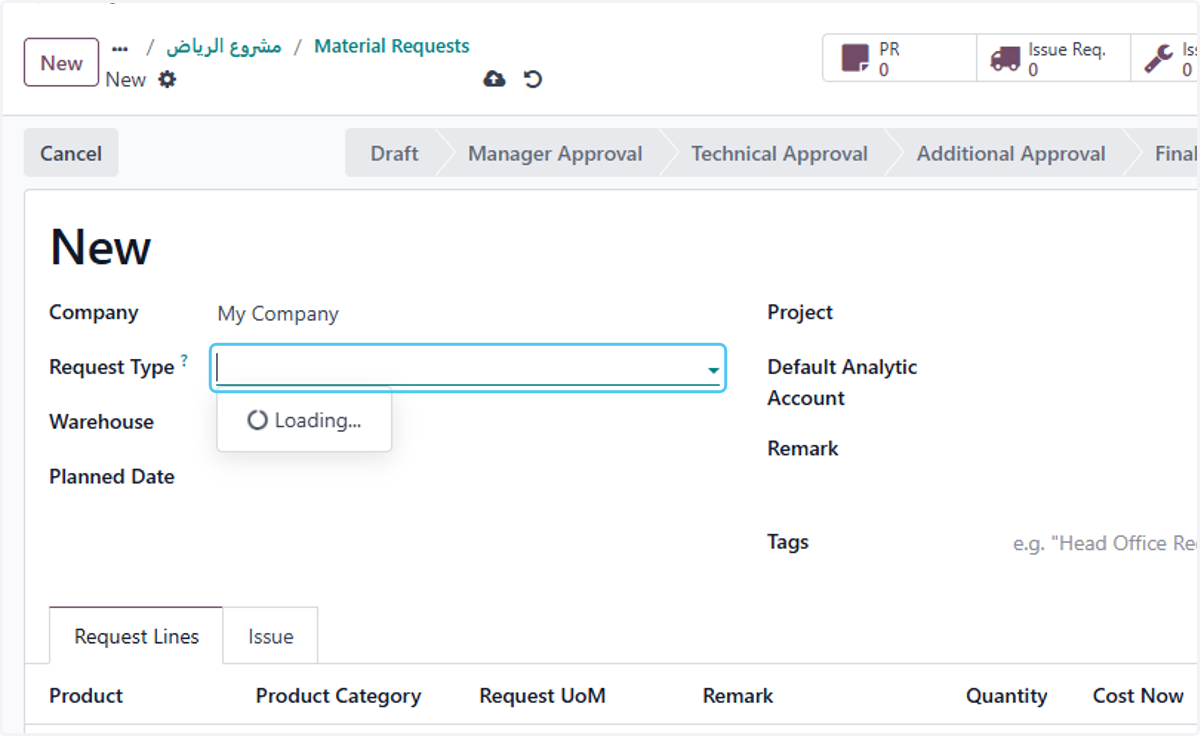Click the Cancel button
Screen dimensions: 1200x736
(71, 153)
